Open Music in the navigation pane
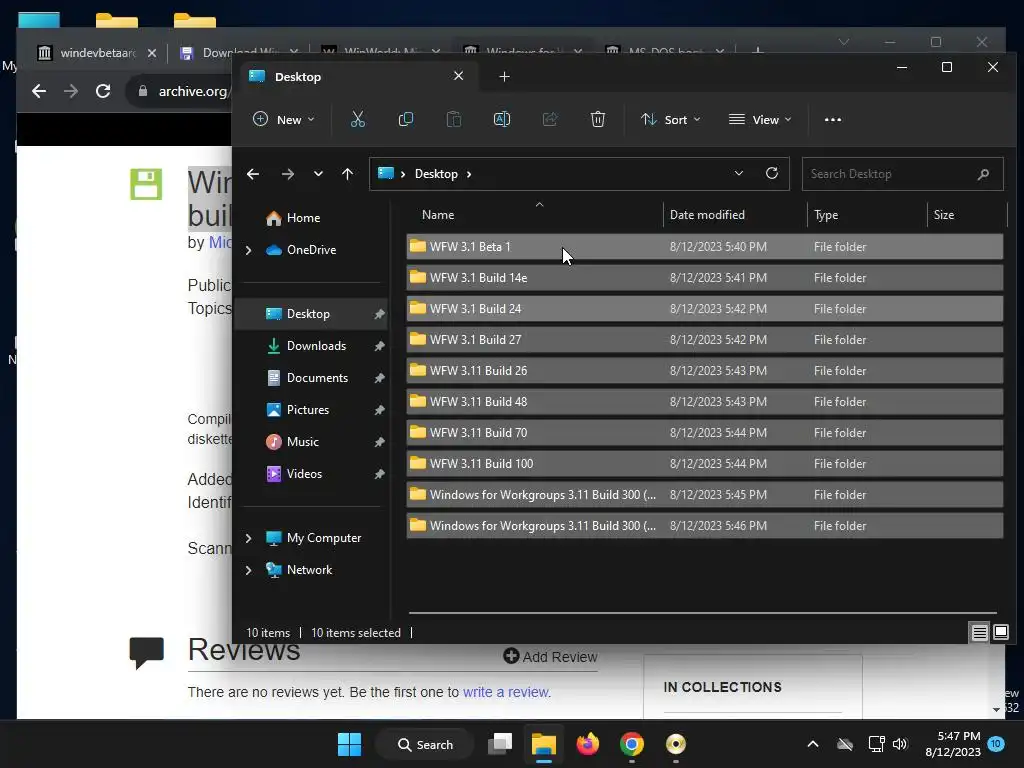Viewport: 1024px width, 768px height. pos(302,442)
